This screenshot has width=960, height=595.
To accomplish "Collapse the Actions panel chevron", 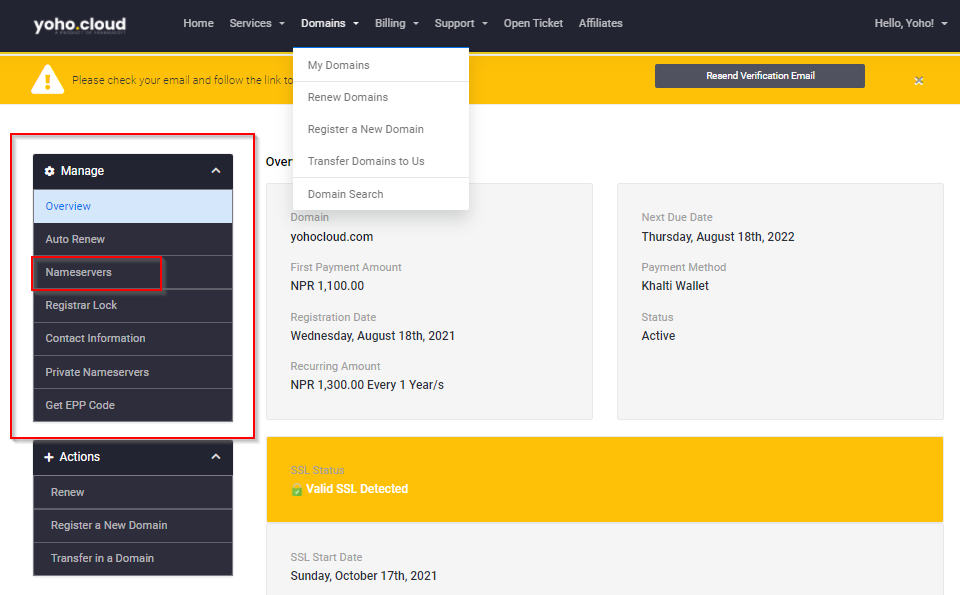I will [x=216, y=457].
